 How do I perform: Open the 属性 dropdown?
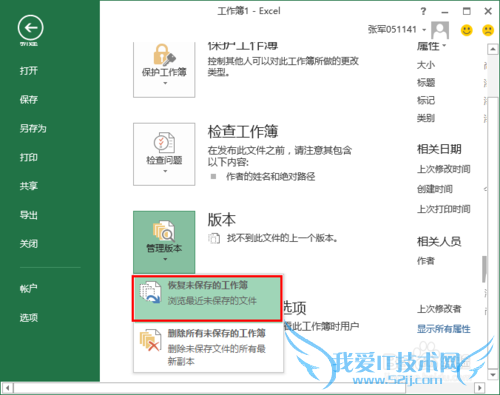click(431, 46)
